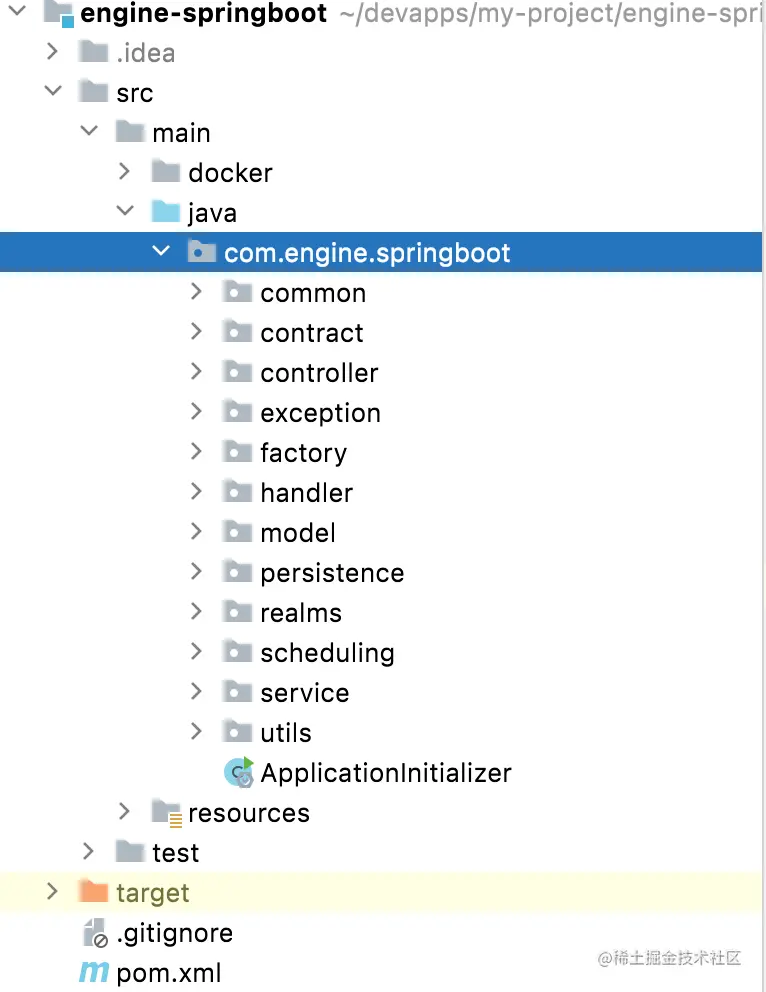Click the resources folder icon

click(165, 813)
